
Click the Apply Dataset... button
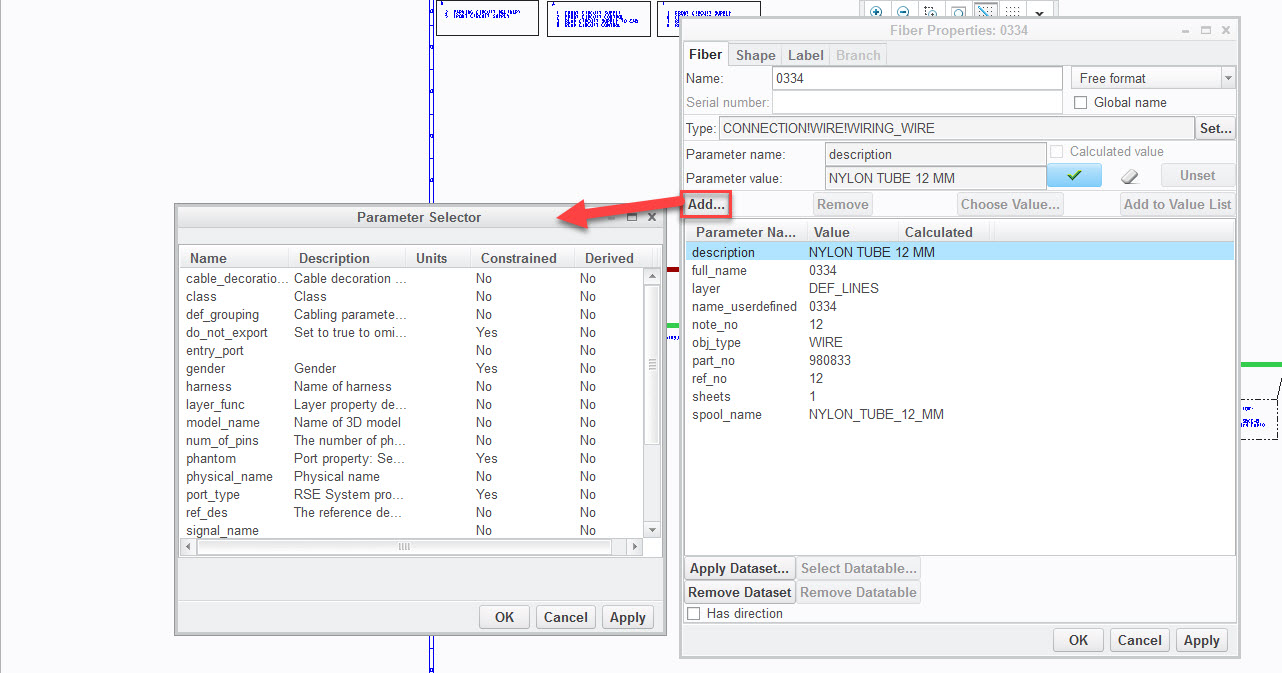[739, 568]
